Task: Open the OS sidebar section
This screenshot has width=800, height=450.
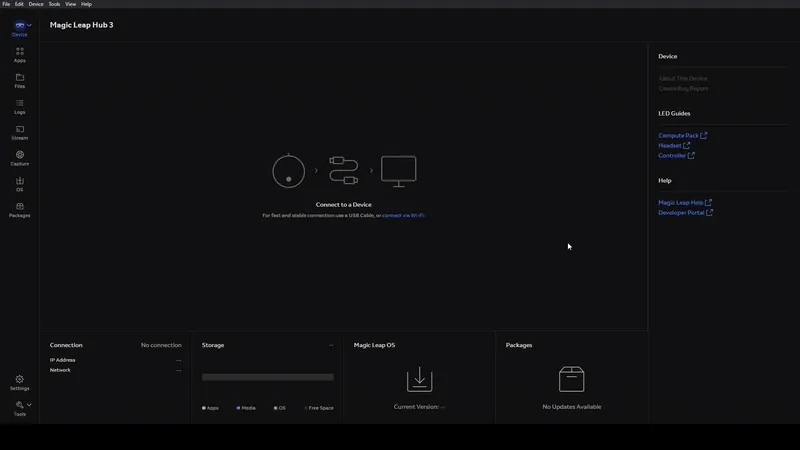Action: [19, 184]
